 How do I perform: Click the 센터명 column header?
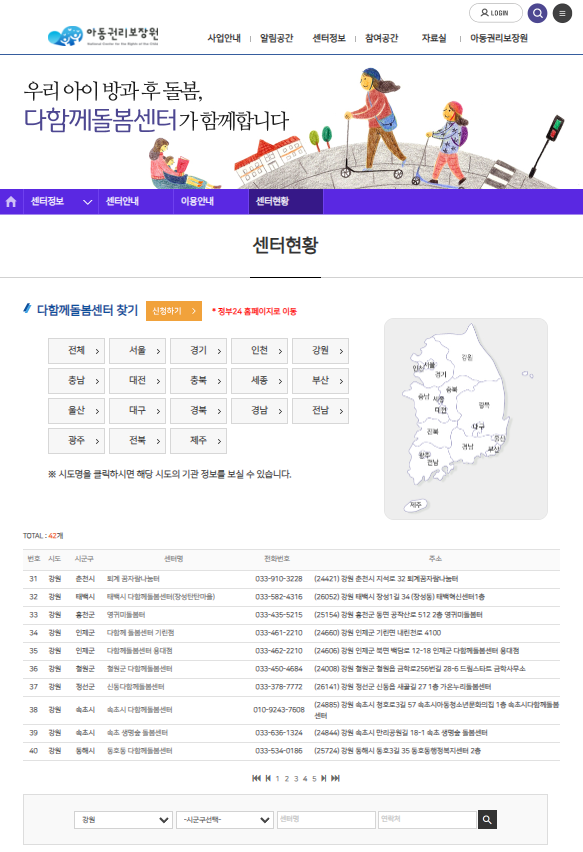coord(174,559)
